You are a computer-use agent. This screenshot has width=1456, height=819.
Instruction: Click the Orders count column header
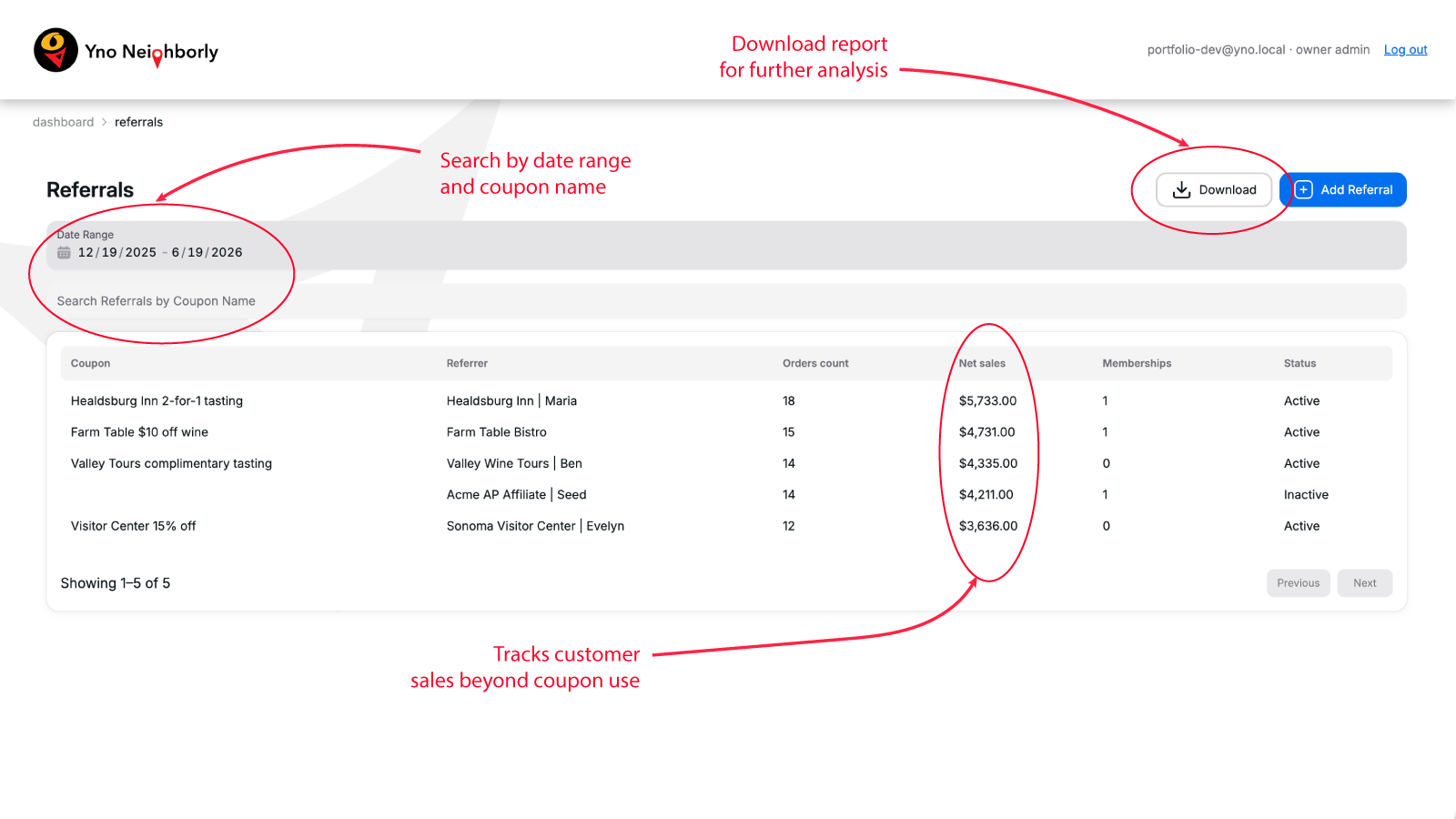tap(815, 363)
